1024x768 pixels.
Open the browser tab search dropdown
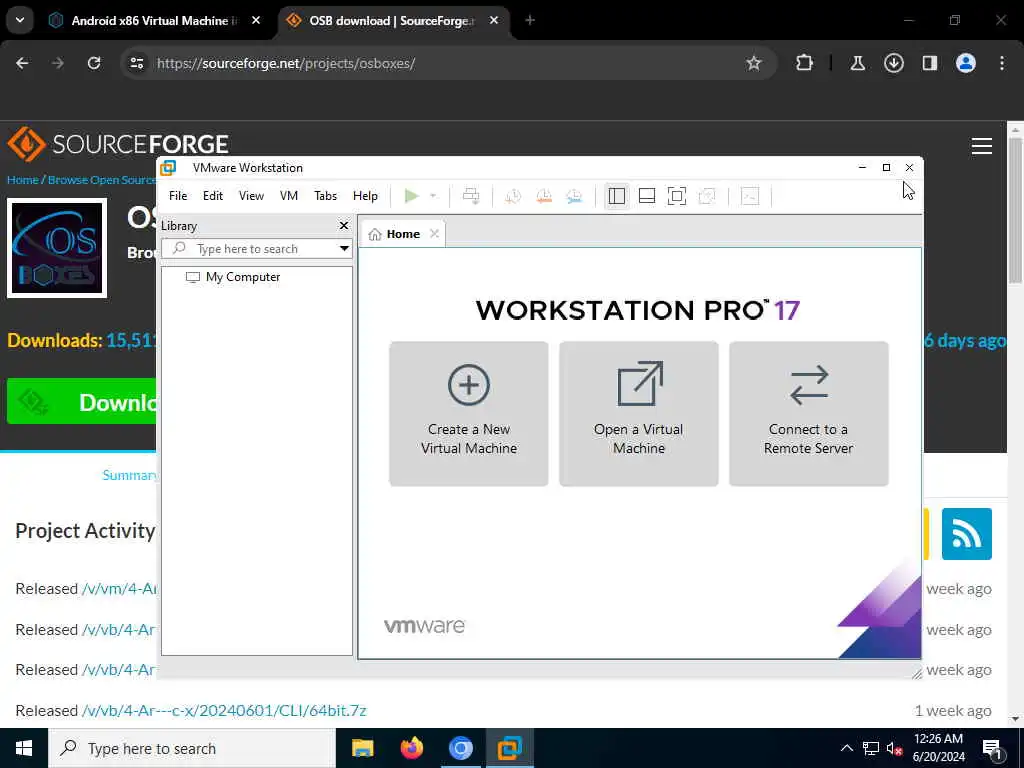[x=20, y=20]
